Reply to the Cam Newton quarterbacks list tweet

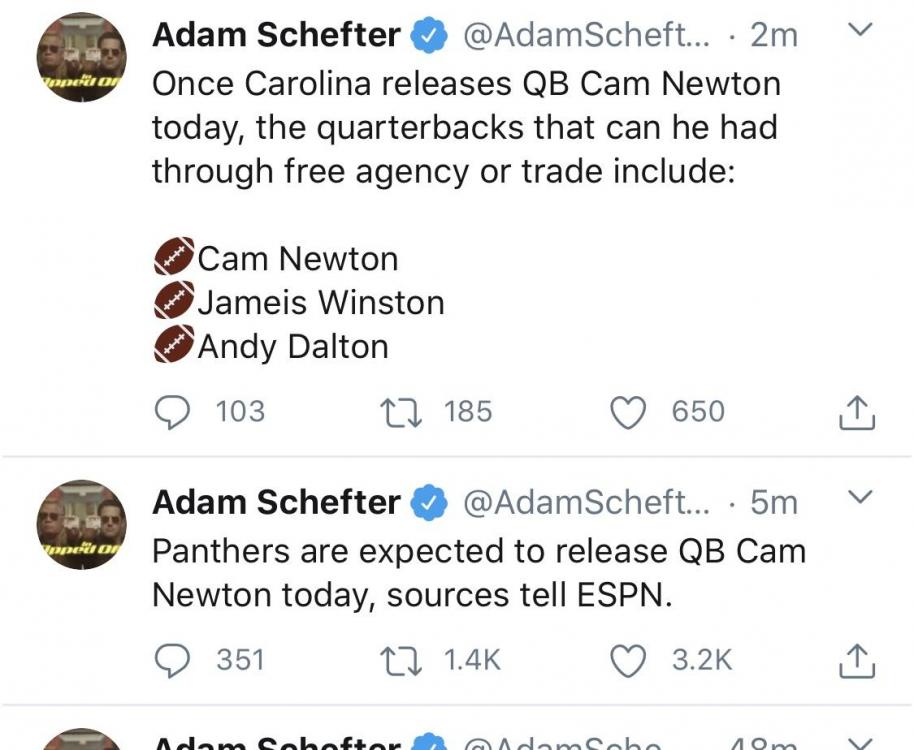click(x=175, y=412)
